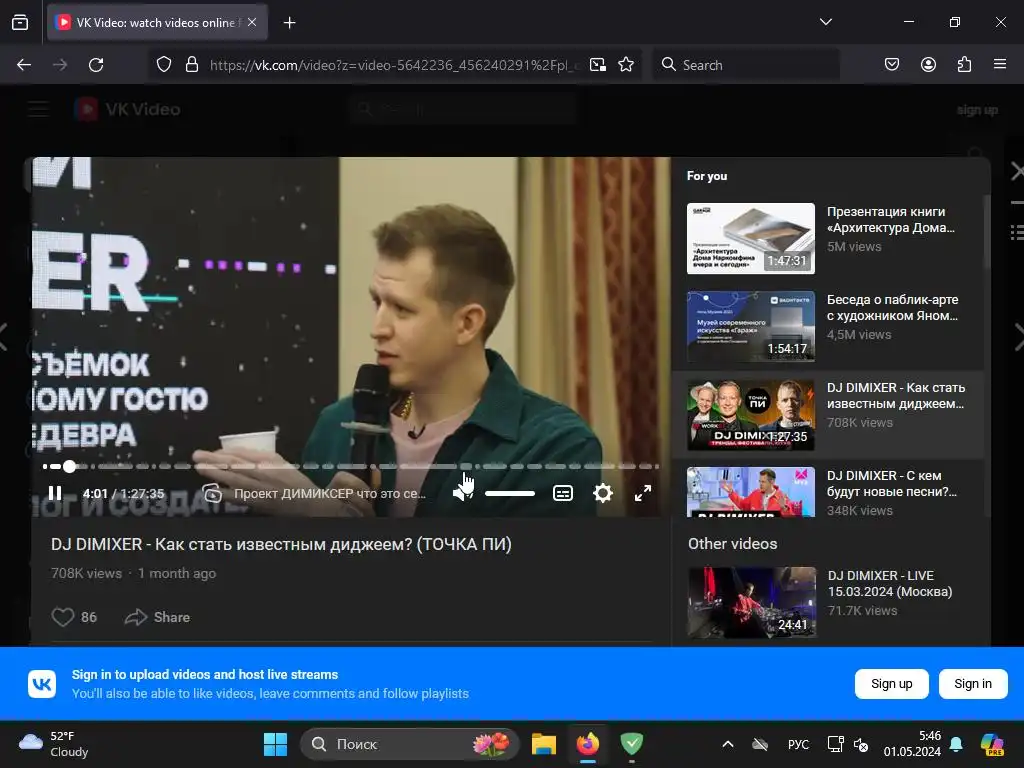This screenshot has height=768, width=1024.
Task: Click the blue banner's Sign in button
Action: 972,684
